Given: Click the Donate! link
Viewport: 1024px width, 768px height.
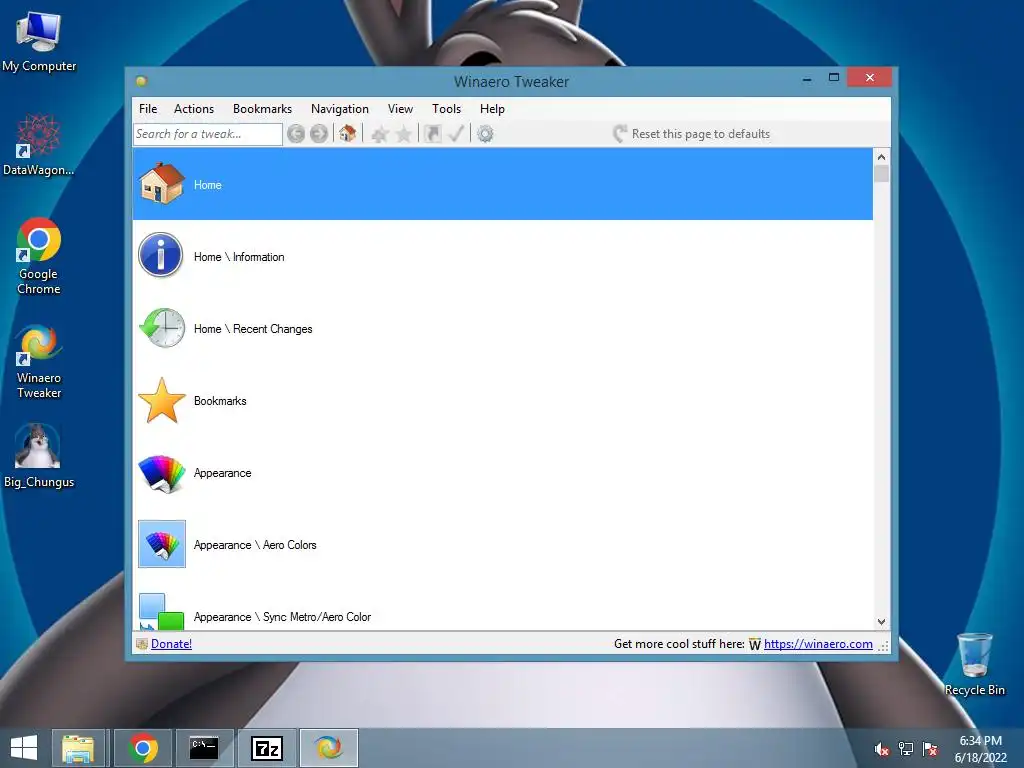Looking at the screenshot, I should (171, 644).
